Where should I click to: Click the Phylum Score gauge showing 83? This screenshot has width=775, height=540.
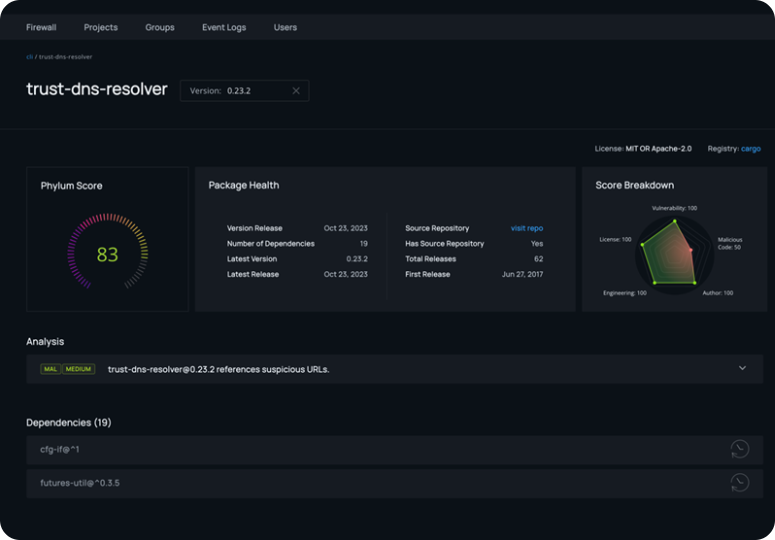(107, 253)
